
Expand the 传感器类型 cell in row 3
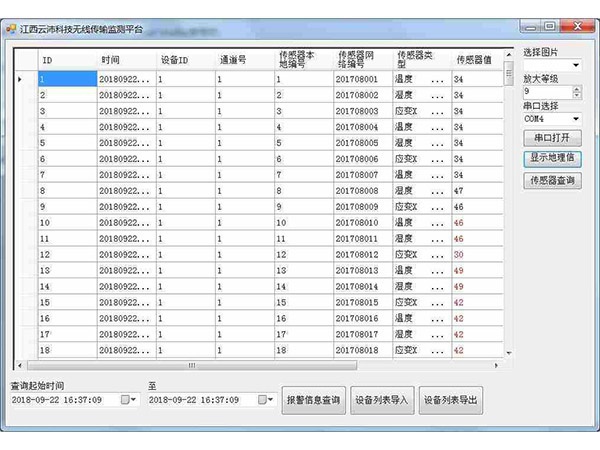[437, 111]
